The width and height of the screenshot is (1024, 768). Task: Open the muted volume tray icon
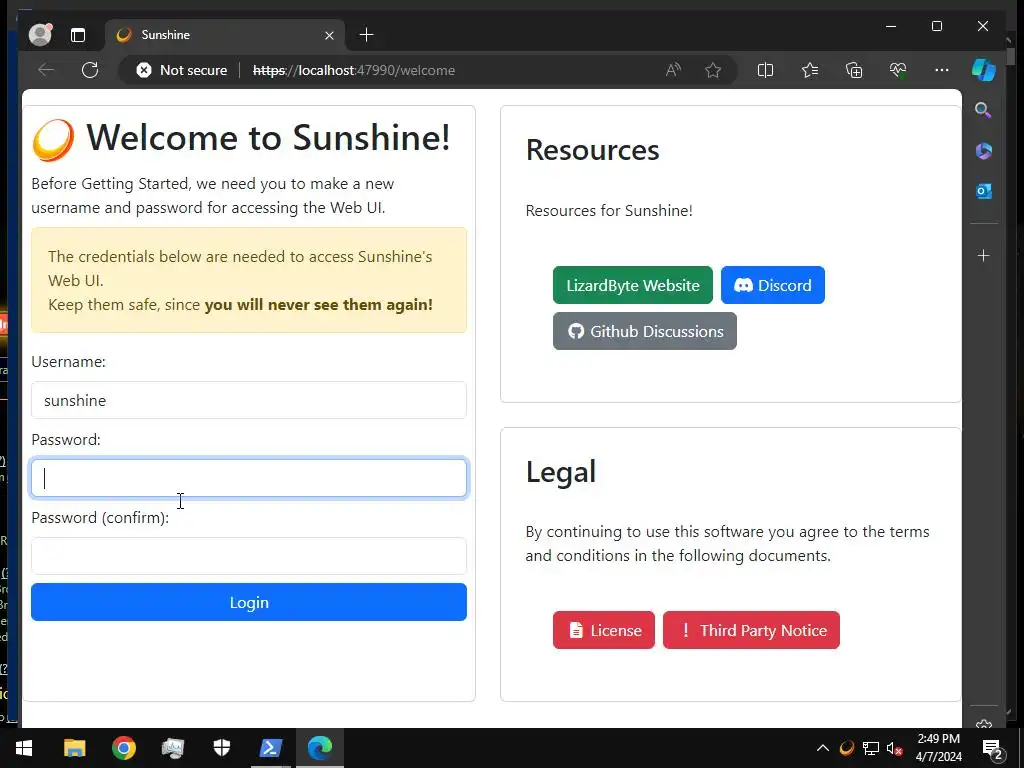895,748
